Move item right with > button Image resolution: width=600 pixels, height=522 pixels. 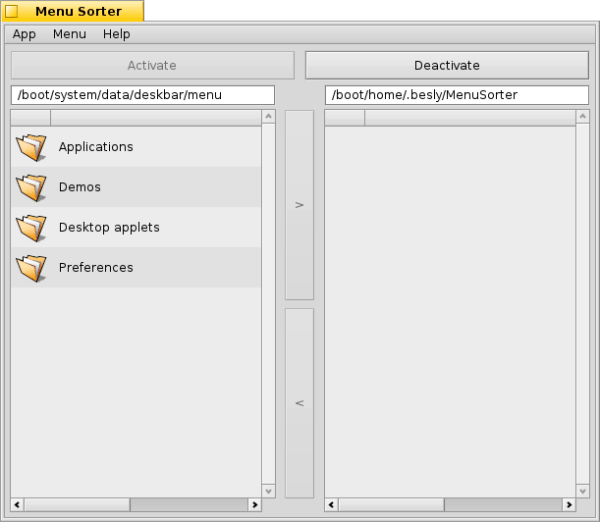click(x=299, y=204)
